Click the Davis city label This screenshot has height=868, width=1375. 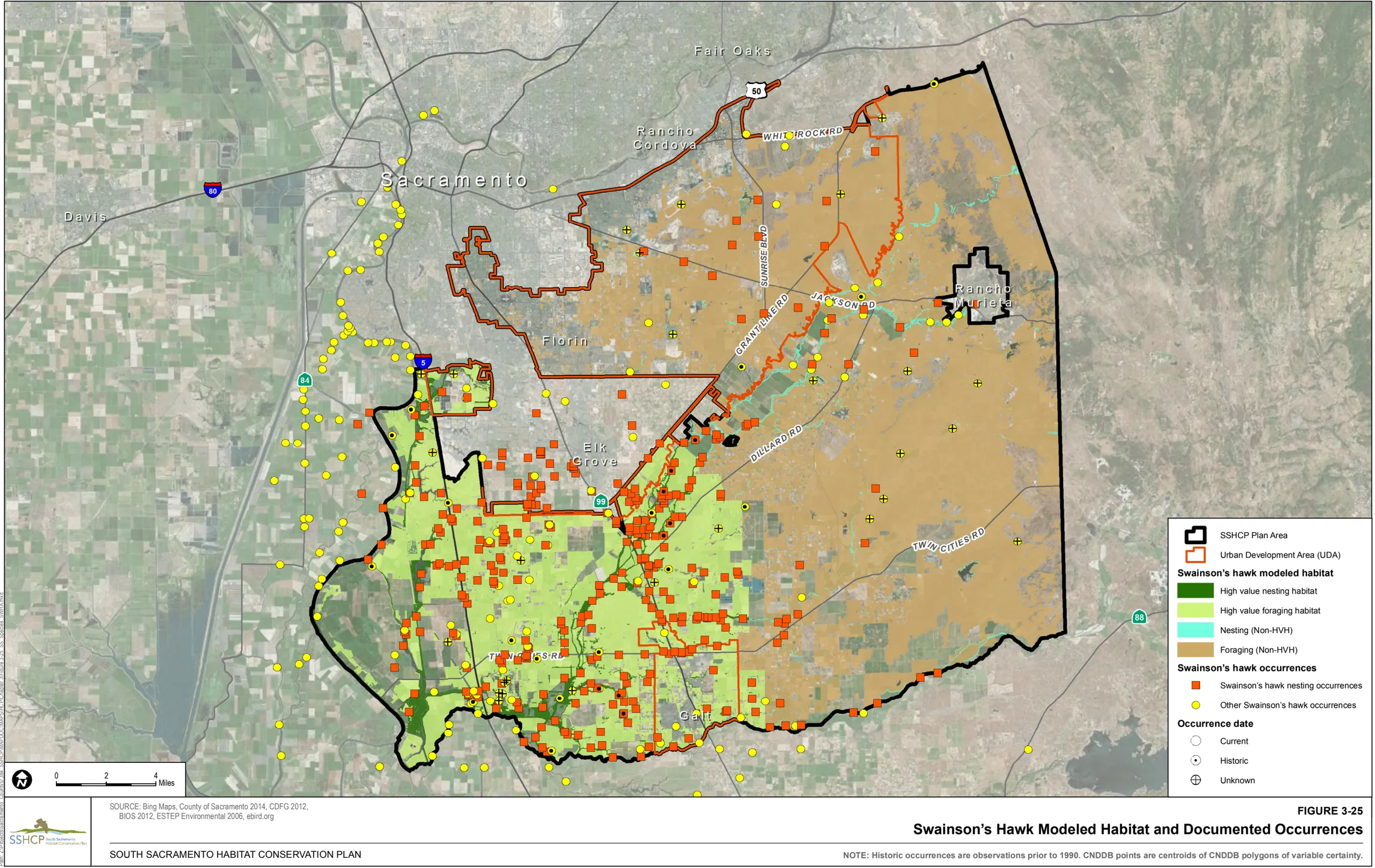click(x=85, y=216)
